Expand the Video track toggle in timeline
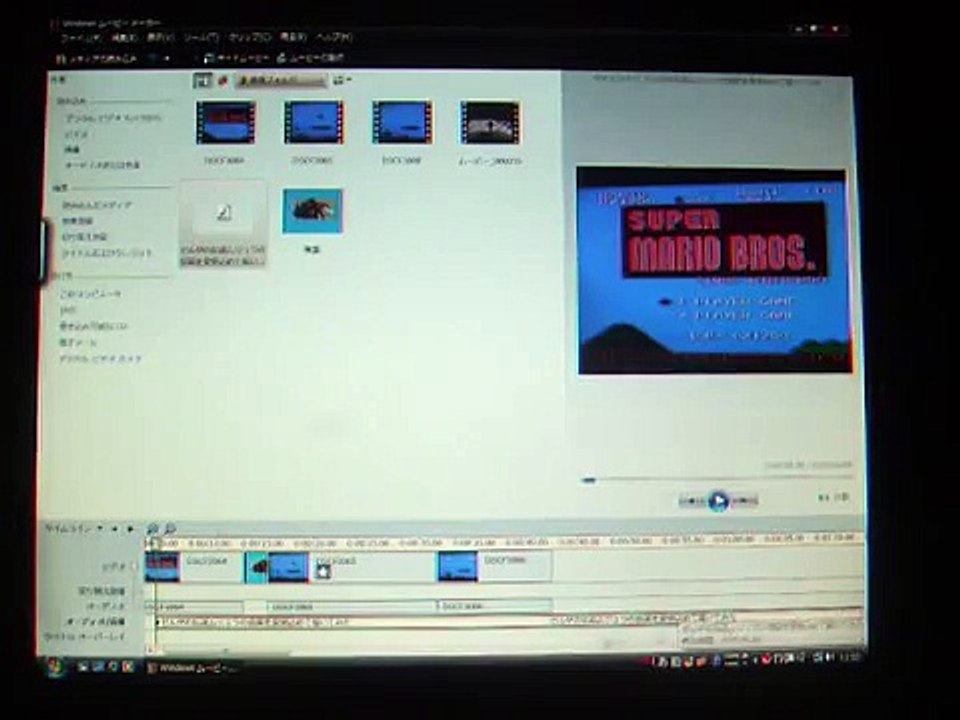 click(x=135, y=567)
